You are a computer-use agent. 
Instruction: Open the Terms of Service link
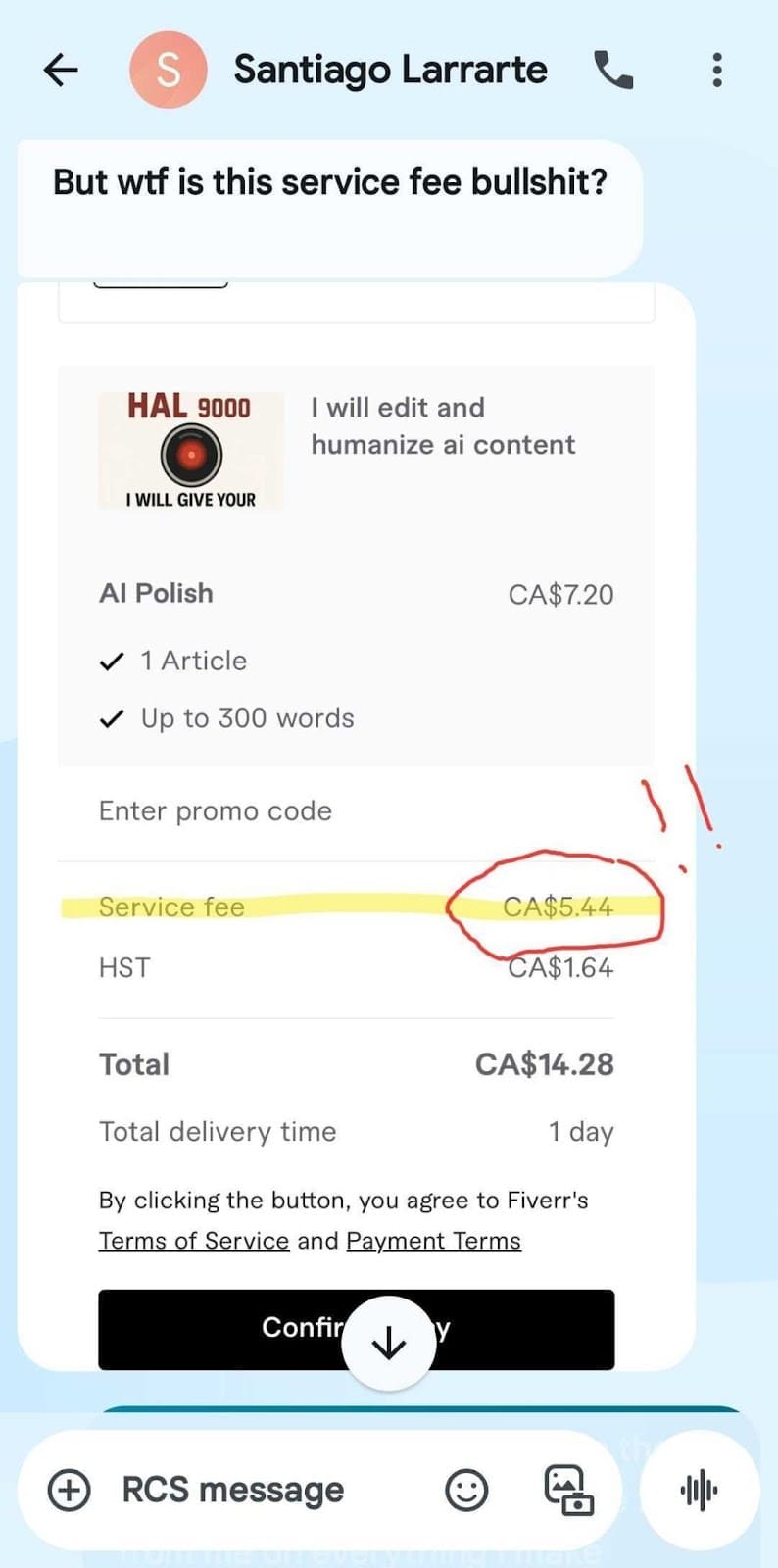click(194, 1241)
